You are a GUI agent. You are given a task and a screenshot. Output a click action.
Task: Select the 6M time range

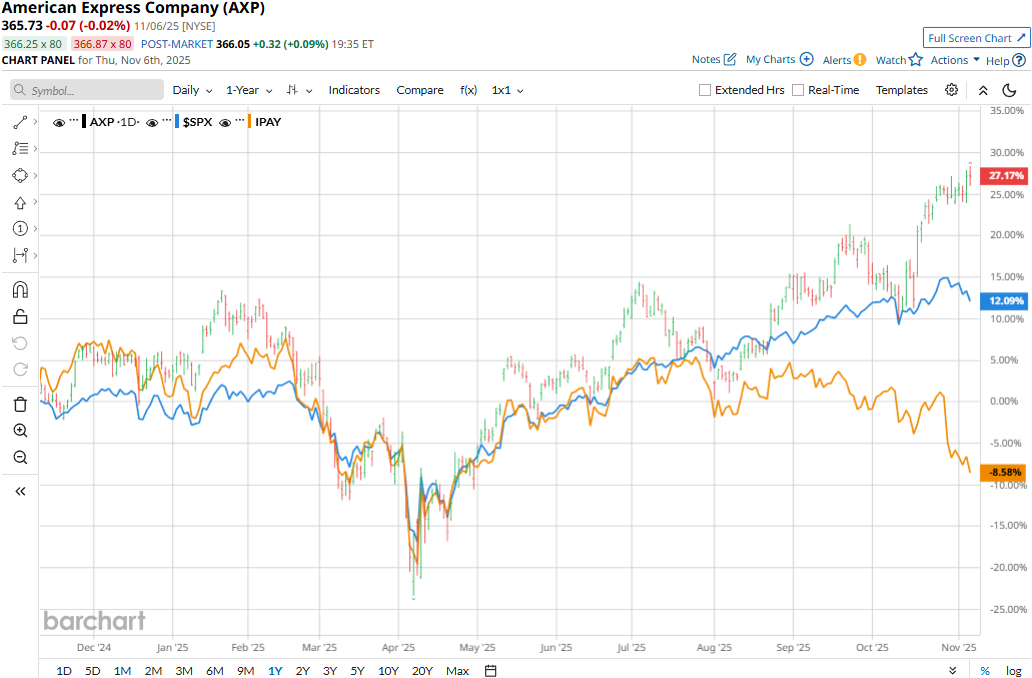214,671
